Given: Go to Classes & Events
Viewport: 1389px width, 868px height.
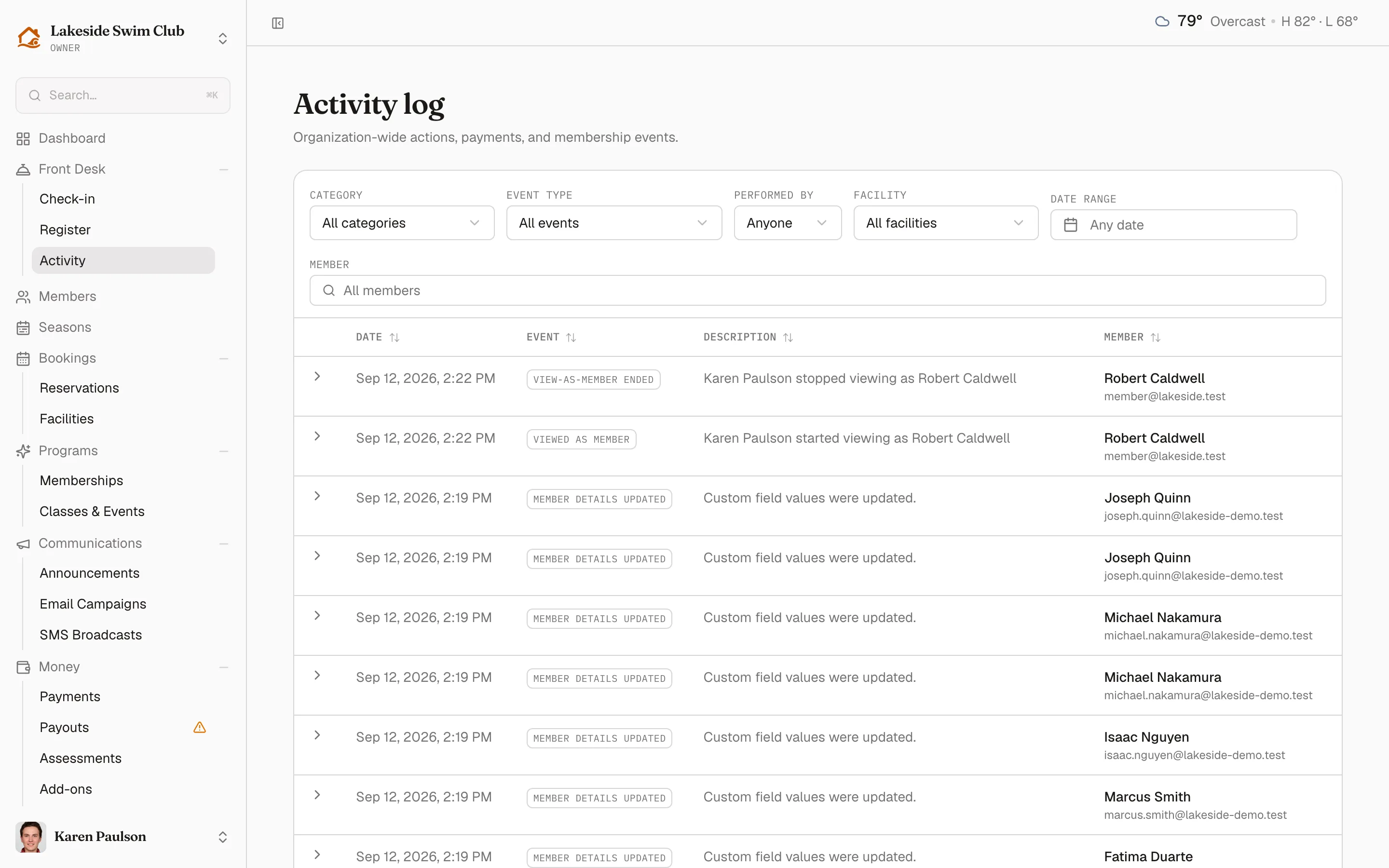Looking at the screenshot, I should pos(92,512).
